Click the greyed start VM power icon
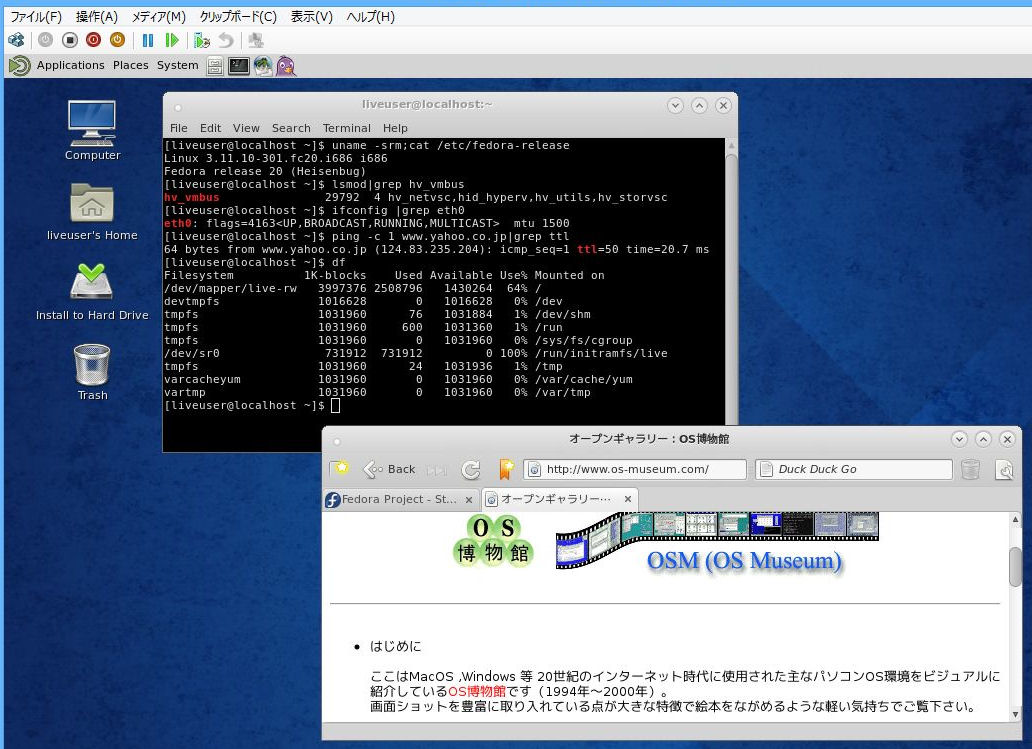 pos(45,41)
